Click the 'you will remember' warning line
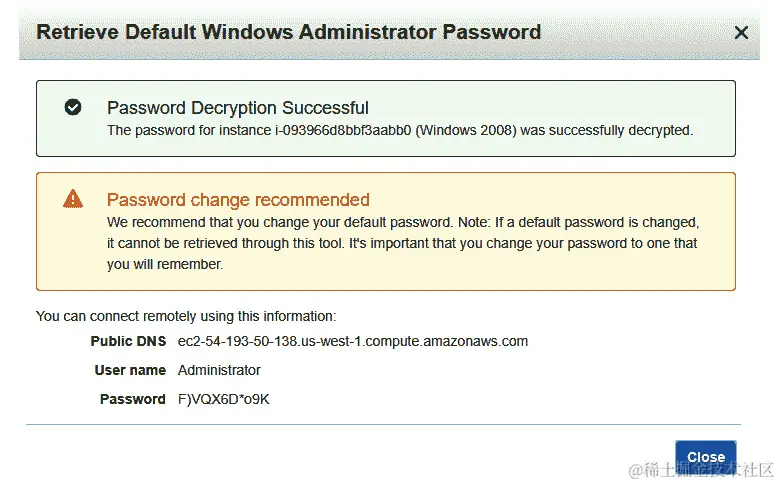 pos(165,264)
